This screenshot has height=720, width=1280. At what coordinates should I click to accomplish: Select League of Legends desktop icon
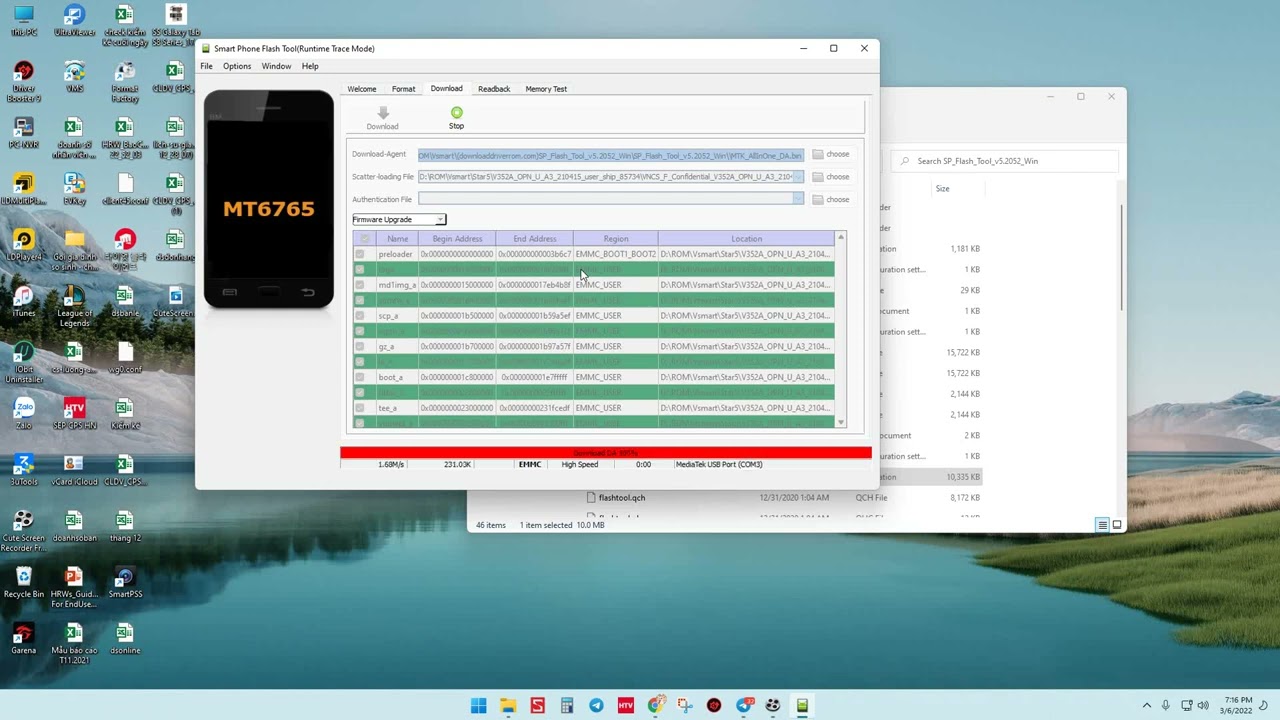(74, 306)
